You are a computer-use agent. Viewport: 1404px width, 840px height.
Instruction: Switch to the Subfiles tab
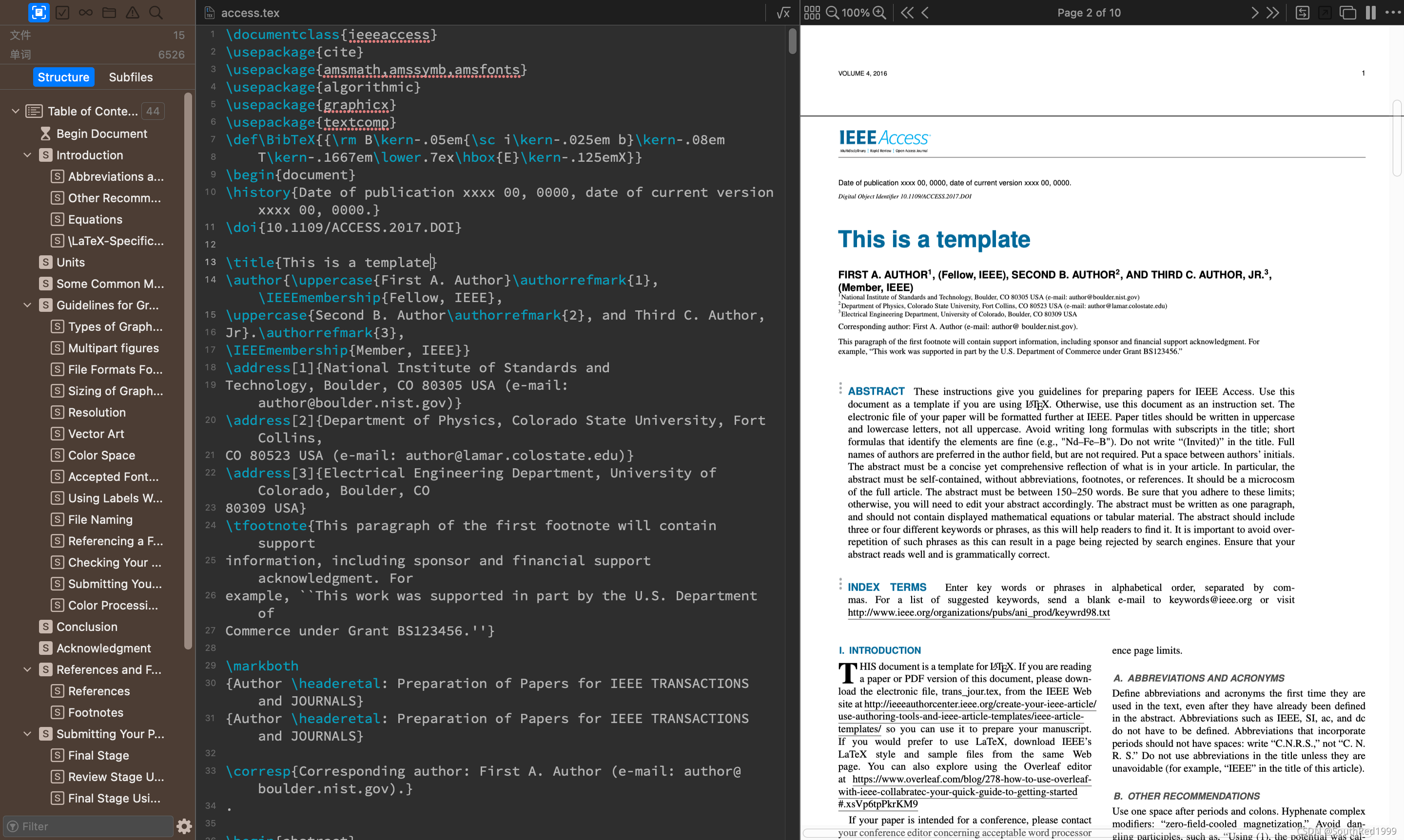130,77
